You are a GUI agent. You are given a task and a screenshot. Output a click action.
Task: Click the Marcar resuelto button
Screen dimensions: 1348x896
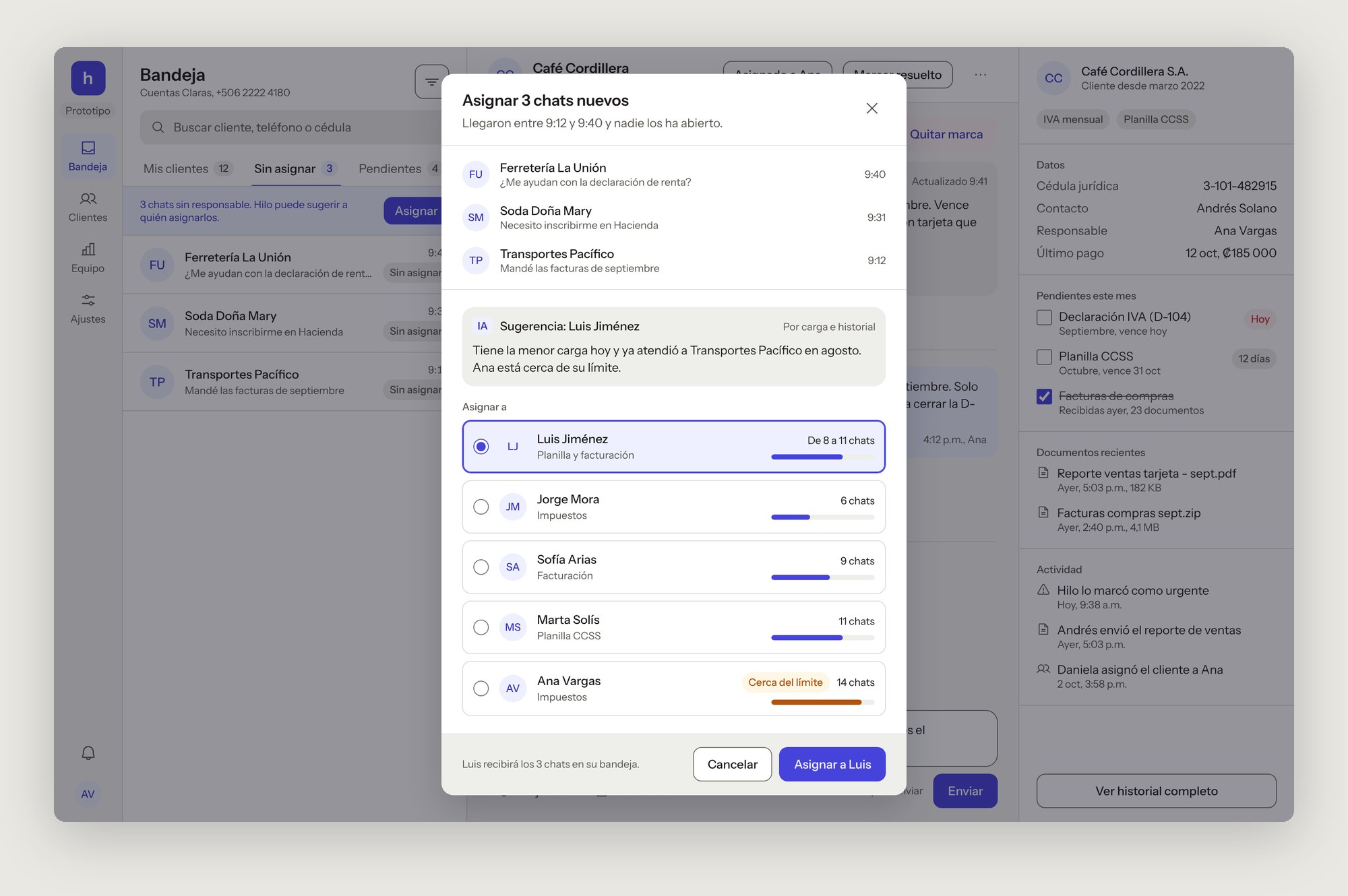[898, 75]
